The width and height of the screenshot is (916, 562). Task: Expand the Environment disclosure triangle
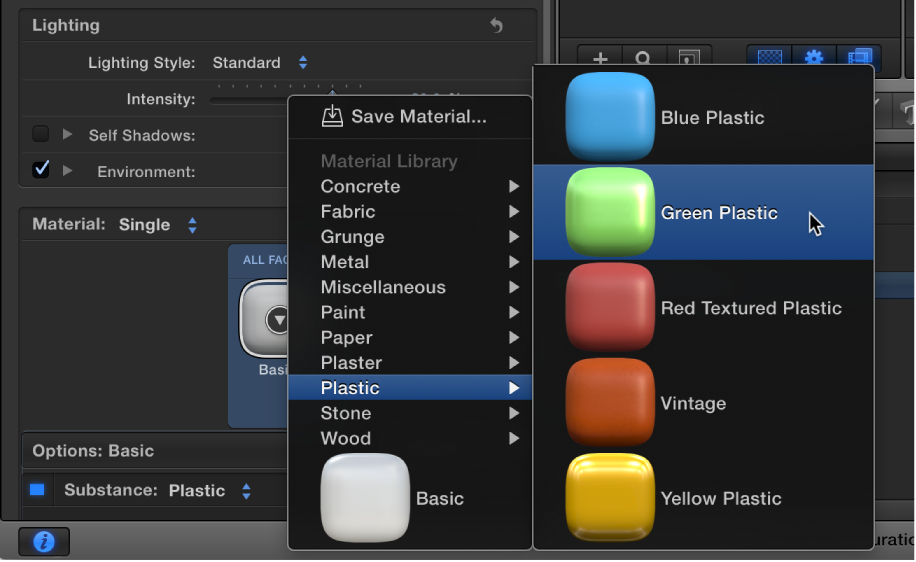(68, 171)
